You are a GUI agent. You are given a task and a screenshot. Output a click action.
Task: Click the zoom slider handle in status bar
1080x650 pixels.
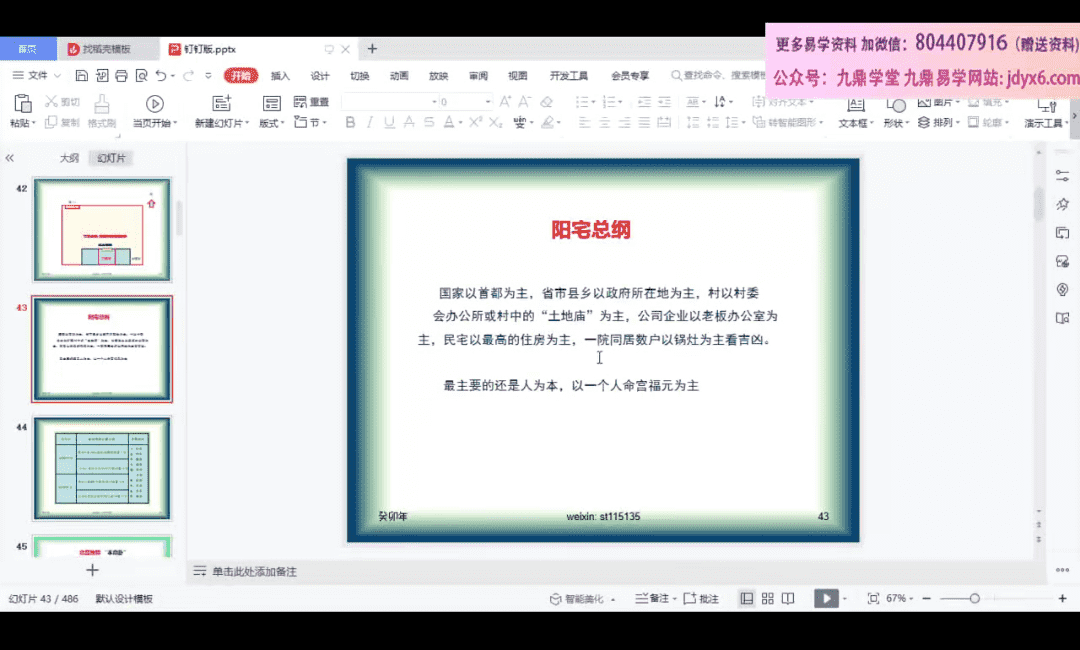(x=975, y=598)
